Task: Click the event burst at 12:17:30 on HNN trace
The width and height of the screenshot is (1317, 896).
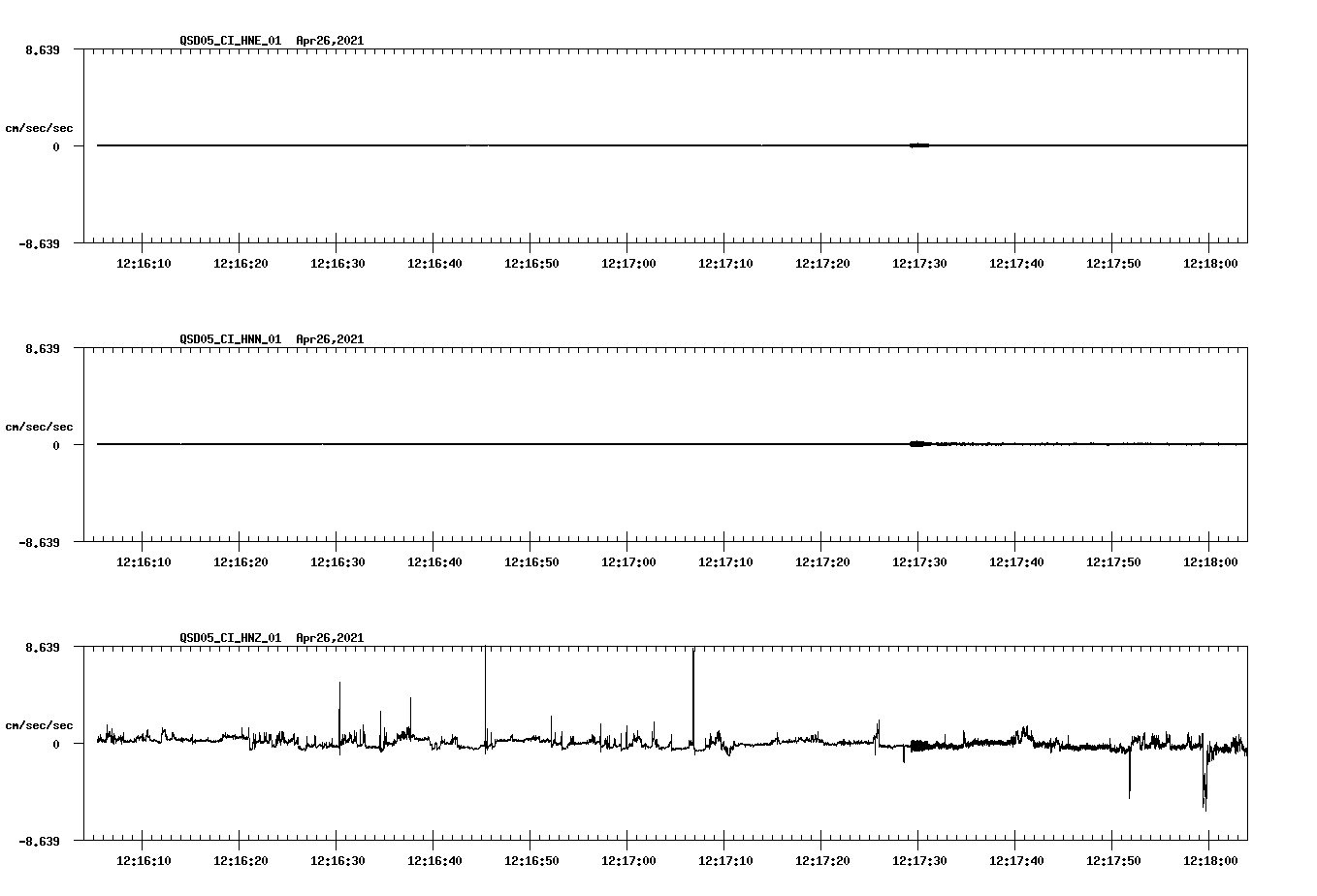Action: 917,444
